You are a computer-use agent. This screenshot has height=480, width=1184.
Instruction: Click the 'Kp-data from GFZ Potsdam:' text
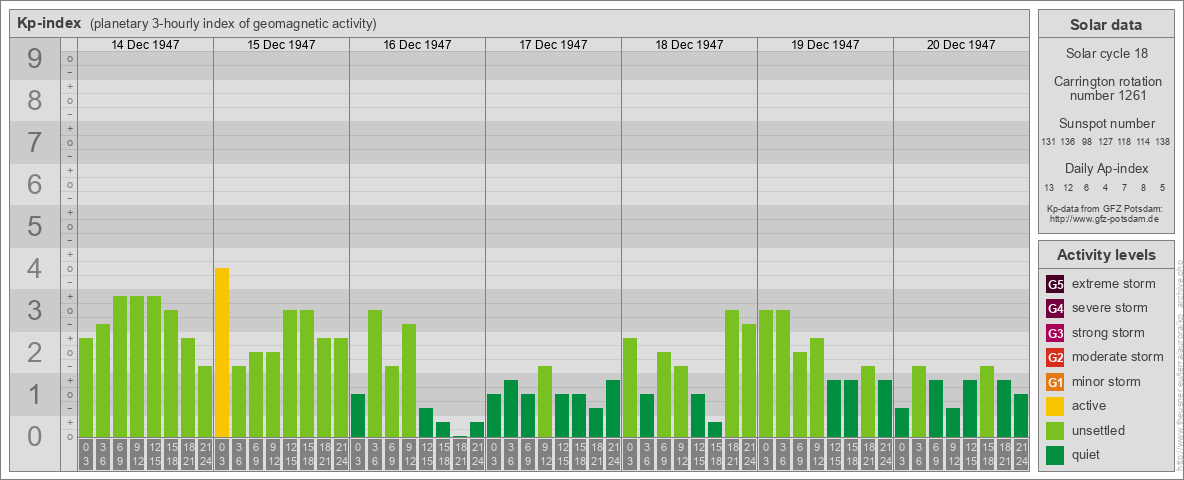click(x=1106, y=208)
